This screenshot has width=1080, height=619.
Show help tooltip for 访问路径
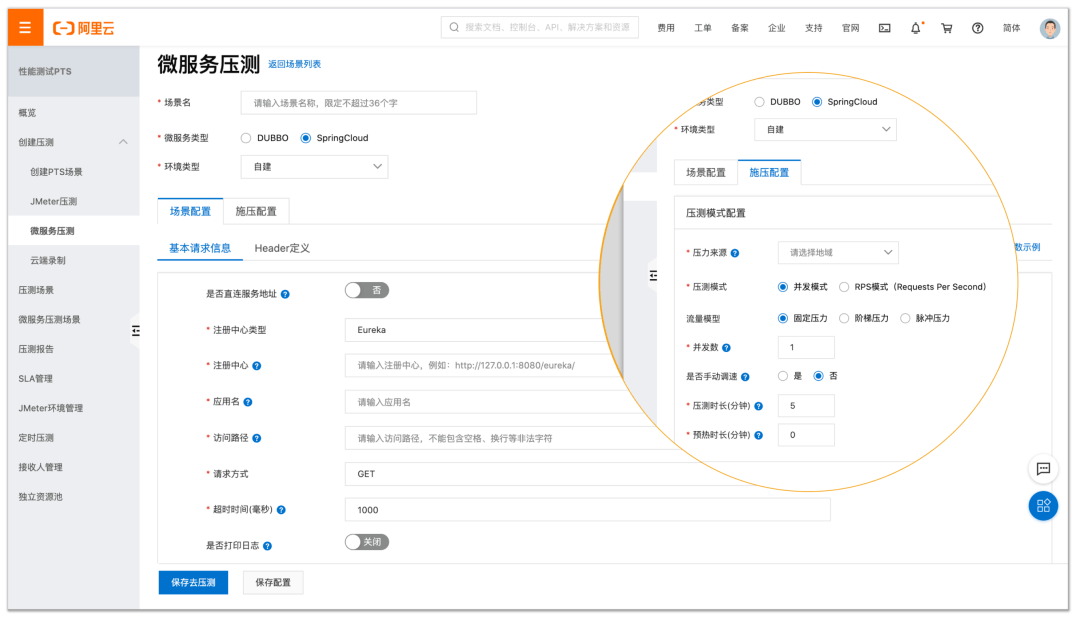pyautogui.click(x=256, y=439)
